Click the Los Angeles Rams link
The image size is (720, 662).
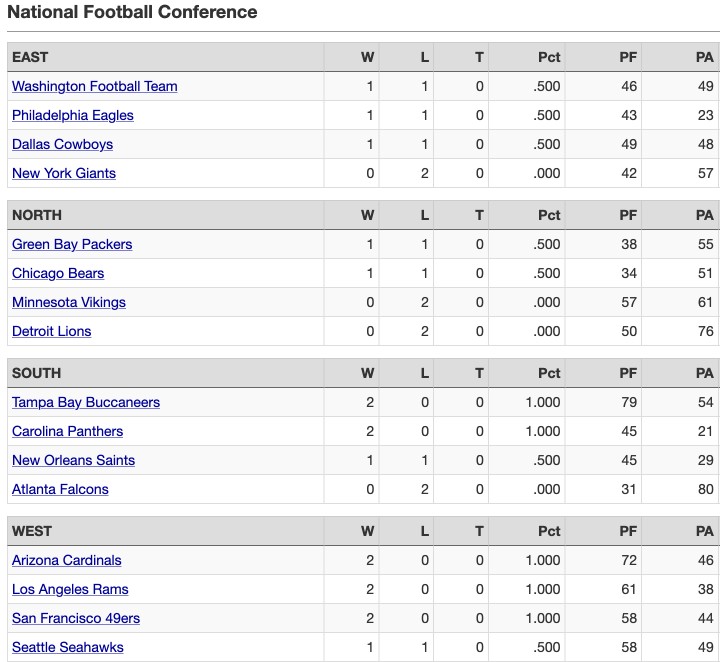click(x=70, y=589)
